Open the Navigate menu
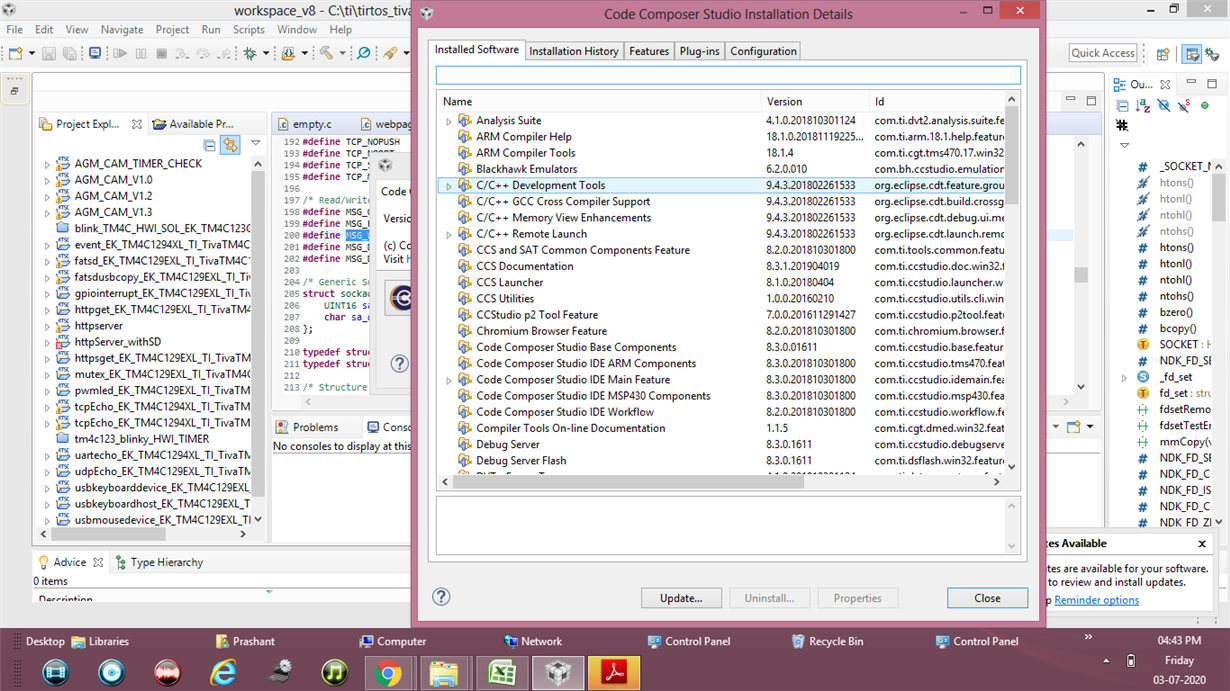The width and height of the screenshot is (1230, 691). pos(122,30)
